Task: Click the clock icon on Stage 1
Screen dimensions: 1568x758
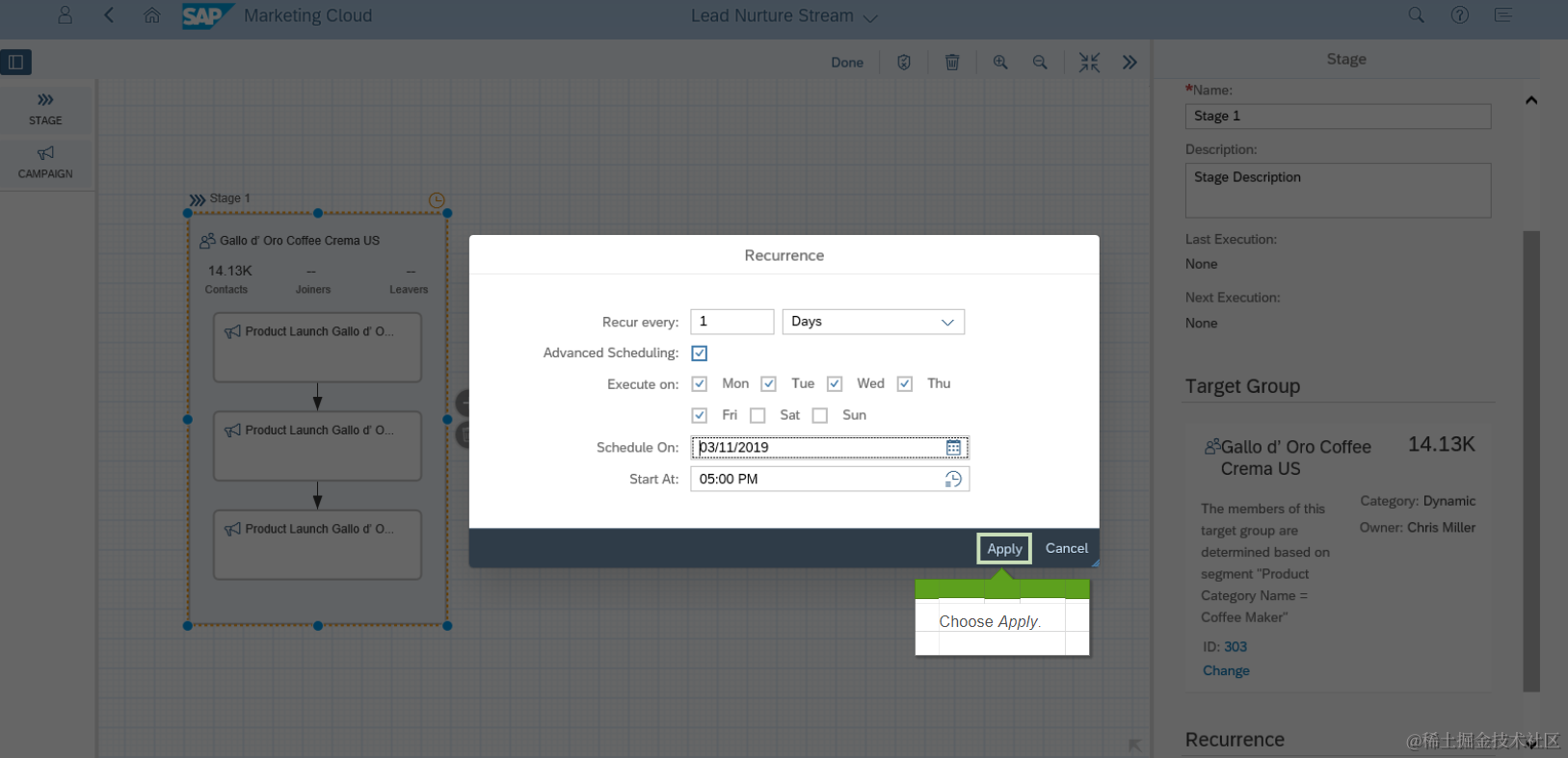Action: pyautogui.click(x=437, y=200)
